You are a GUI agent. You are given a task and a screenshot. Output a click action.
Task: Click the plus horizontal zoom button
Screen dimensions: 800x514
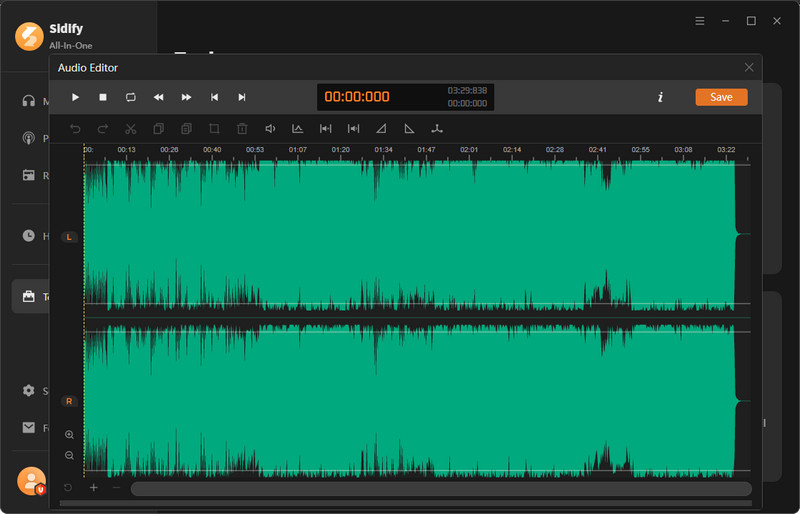click(x=93, y=488)
